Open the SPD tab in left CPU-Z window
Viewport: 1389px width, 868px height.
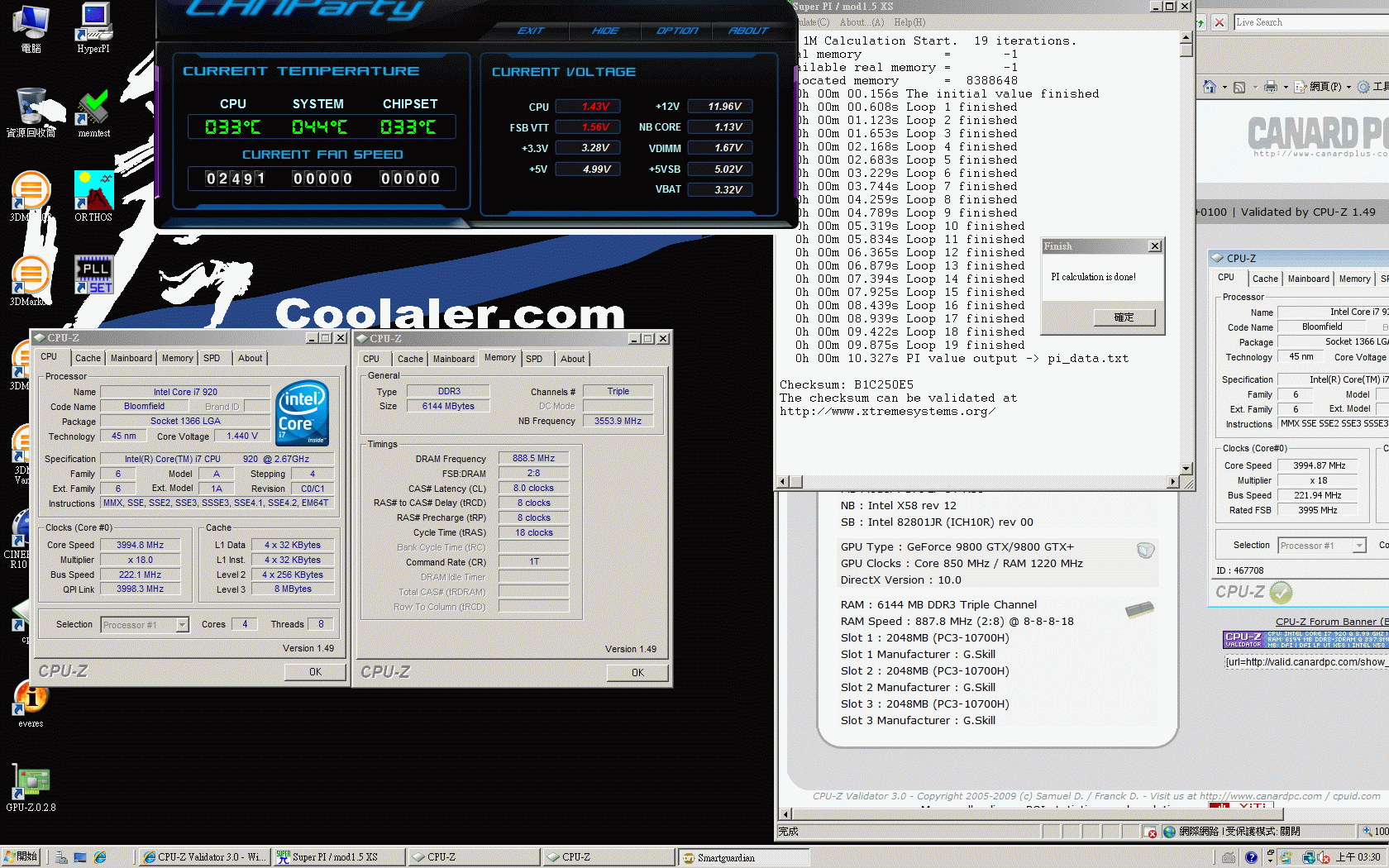pyautogui.click(x=212, y=358)
